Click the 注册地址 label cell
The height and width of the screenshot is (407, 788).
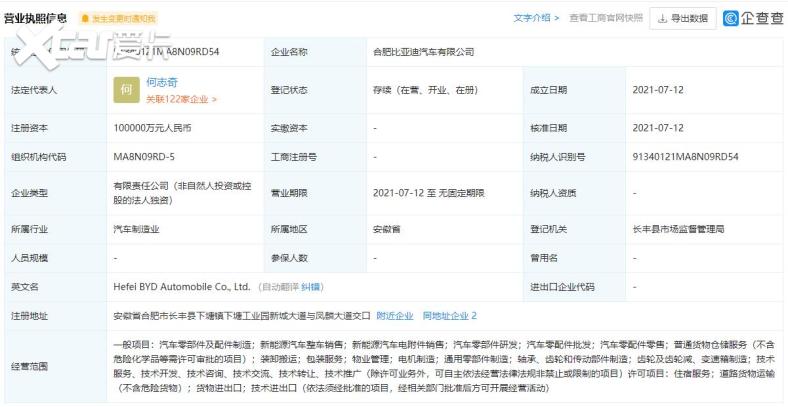pos(56,316)
